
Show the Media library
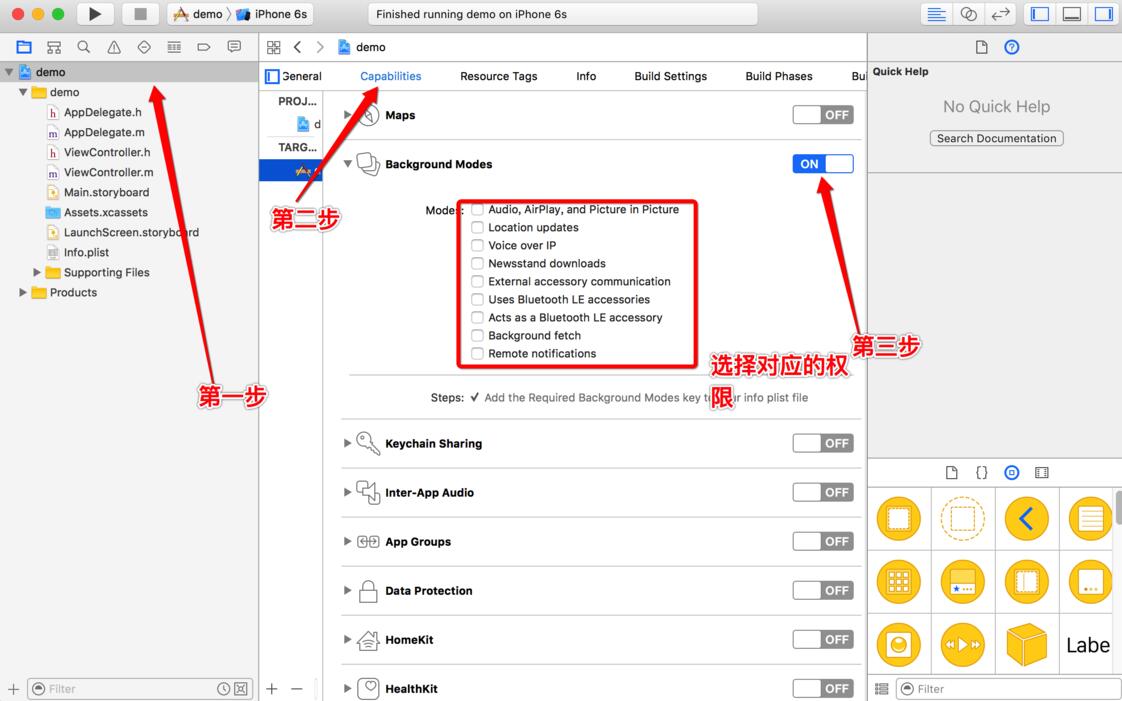1042,472
